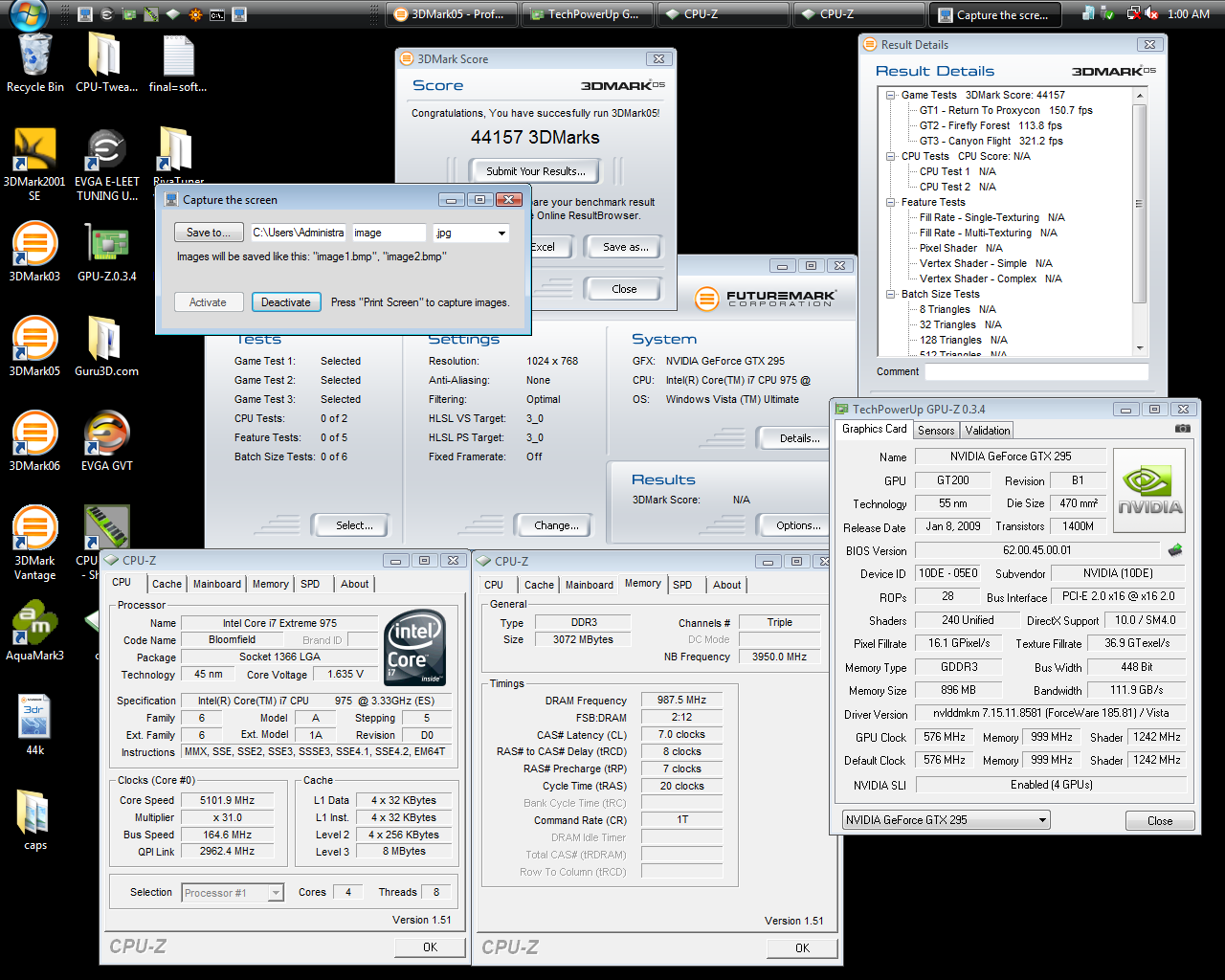Select the 3DMark05 desktop shortcut

click(34, 346)
